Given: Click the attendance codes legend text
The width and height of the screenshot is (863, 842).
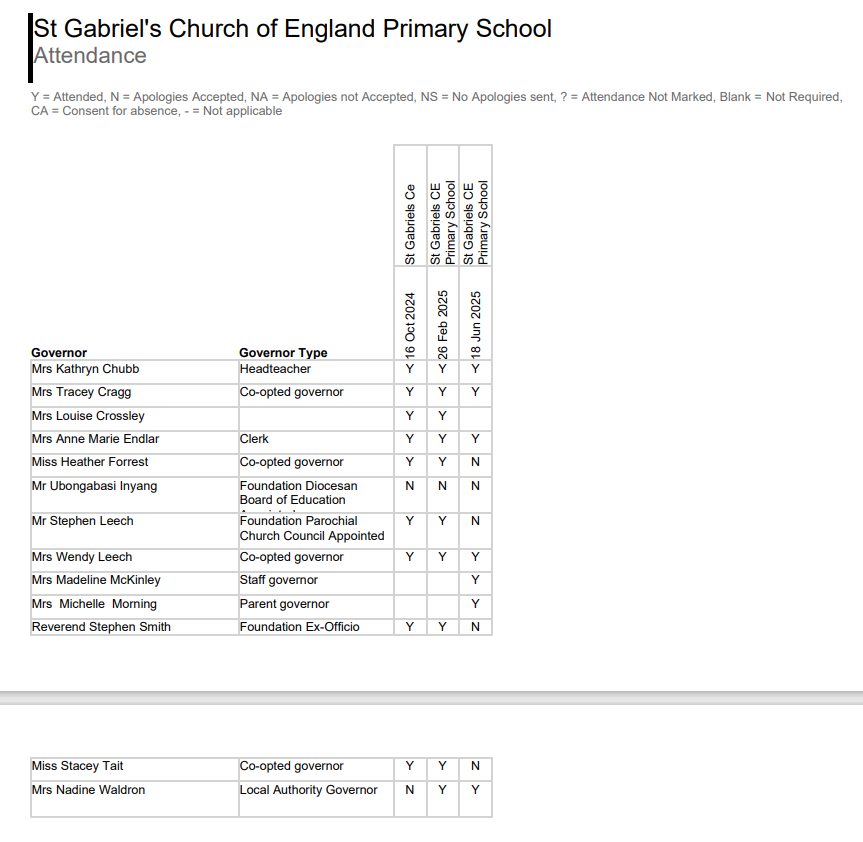Looking at the screenshot, I should [x=436, y=104].
